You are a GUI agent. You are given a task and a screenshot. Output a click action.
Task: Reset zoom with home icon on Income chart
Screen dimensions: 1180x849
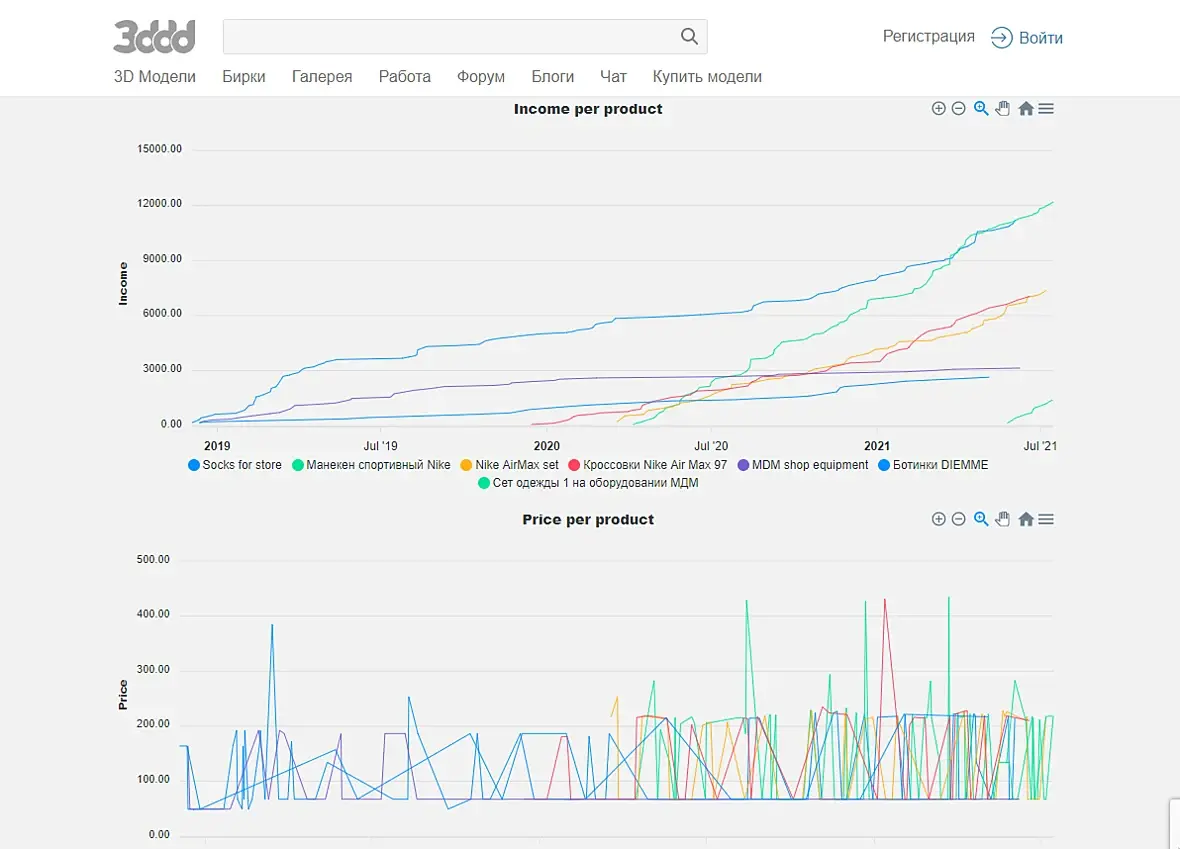pyautogui.click(x=1025, y=109)
